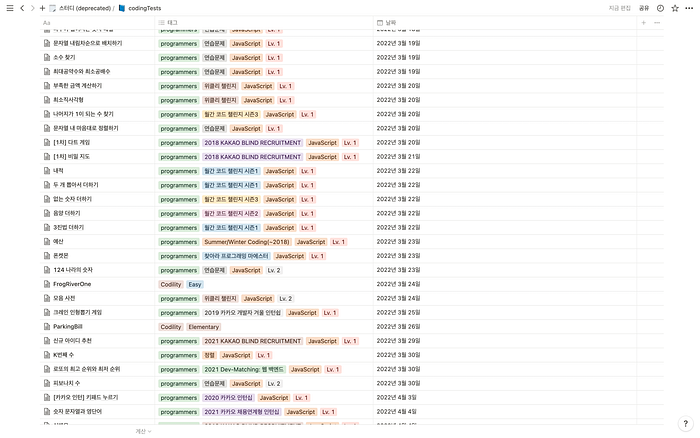Open the 124 나라의 숫자 page title
The width and height of the screenshot is (700, 438).
tap(73, 270)
